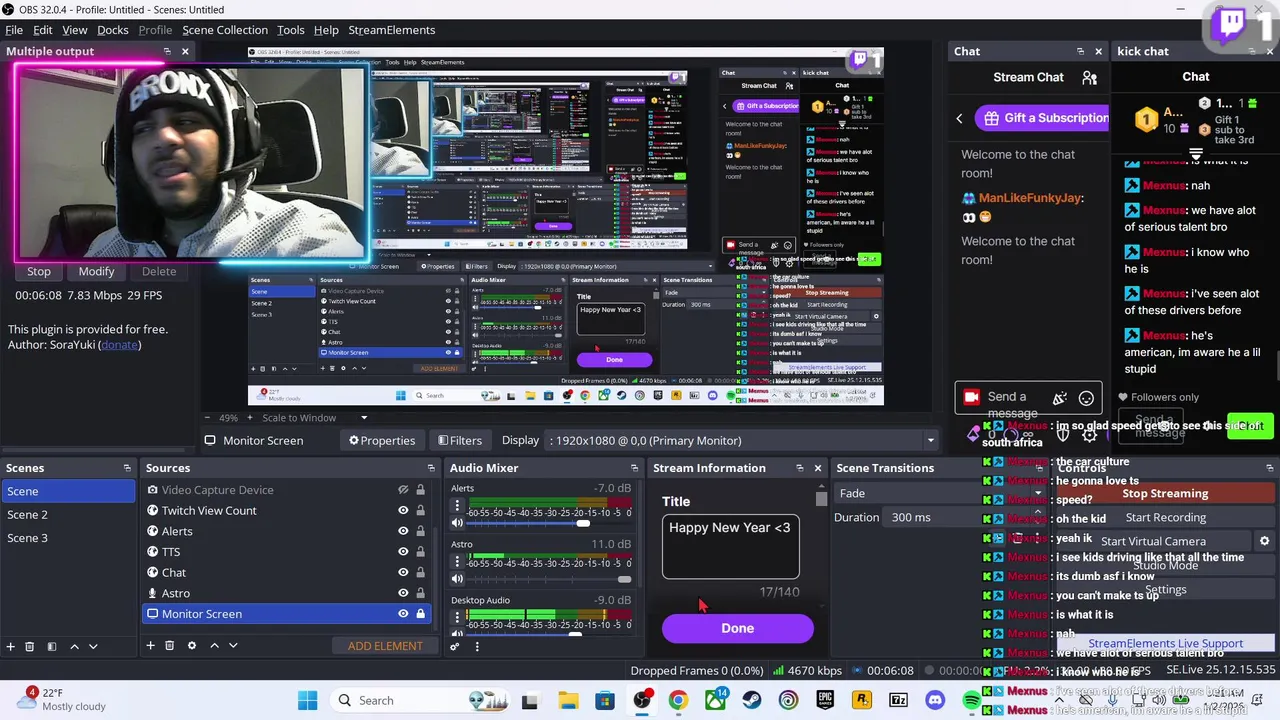Open advanced audio properties gears icon
The image size is (1280, 720).
click(x=455, y=646)
